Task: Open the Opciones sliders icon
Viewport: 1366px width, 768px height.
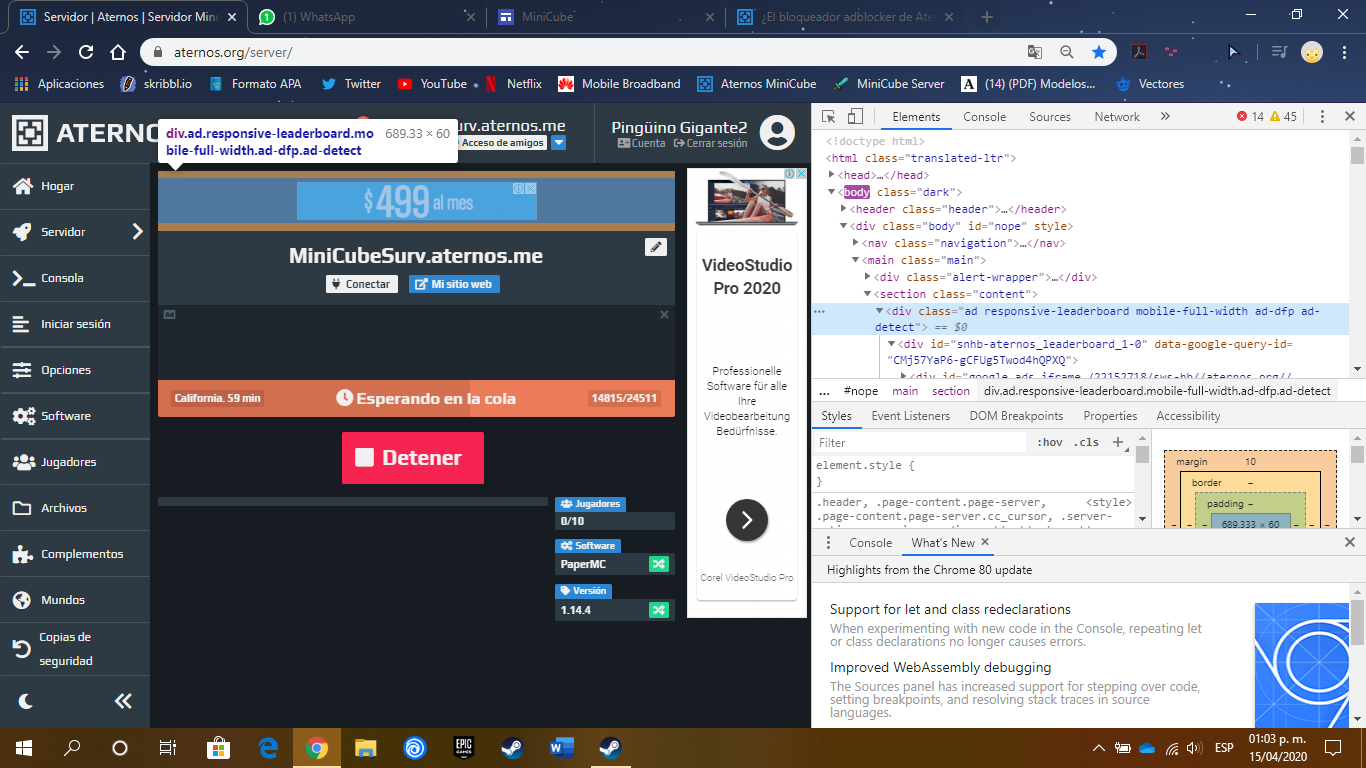Action: (x=22, y=370)
